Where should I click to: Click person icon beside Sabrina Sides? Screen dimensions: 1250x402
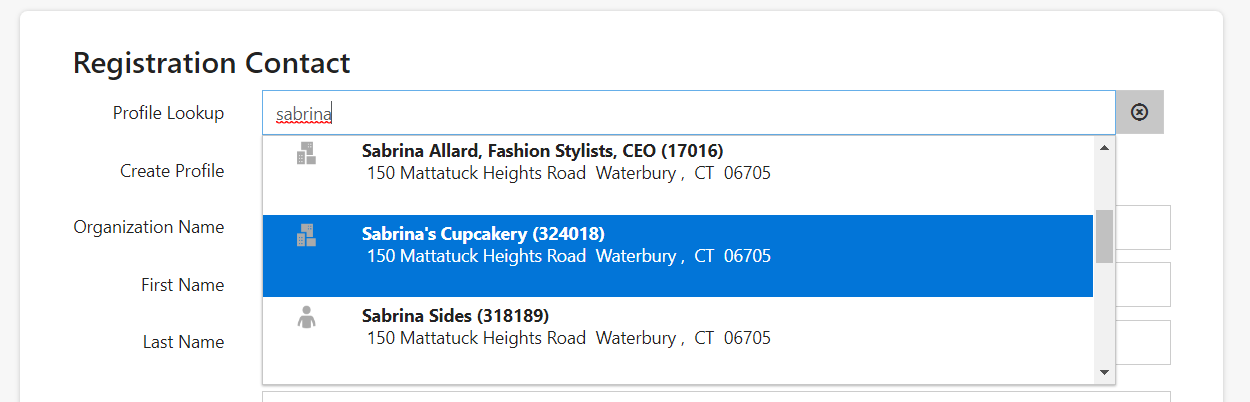[306, 318]
